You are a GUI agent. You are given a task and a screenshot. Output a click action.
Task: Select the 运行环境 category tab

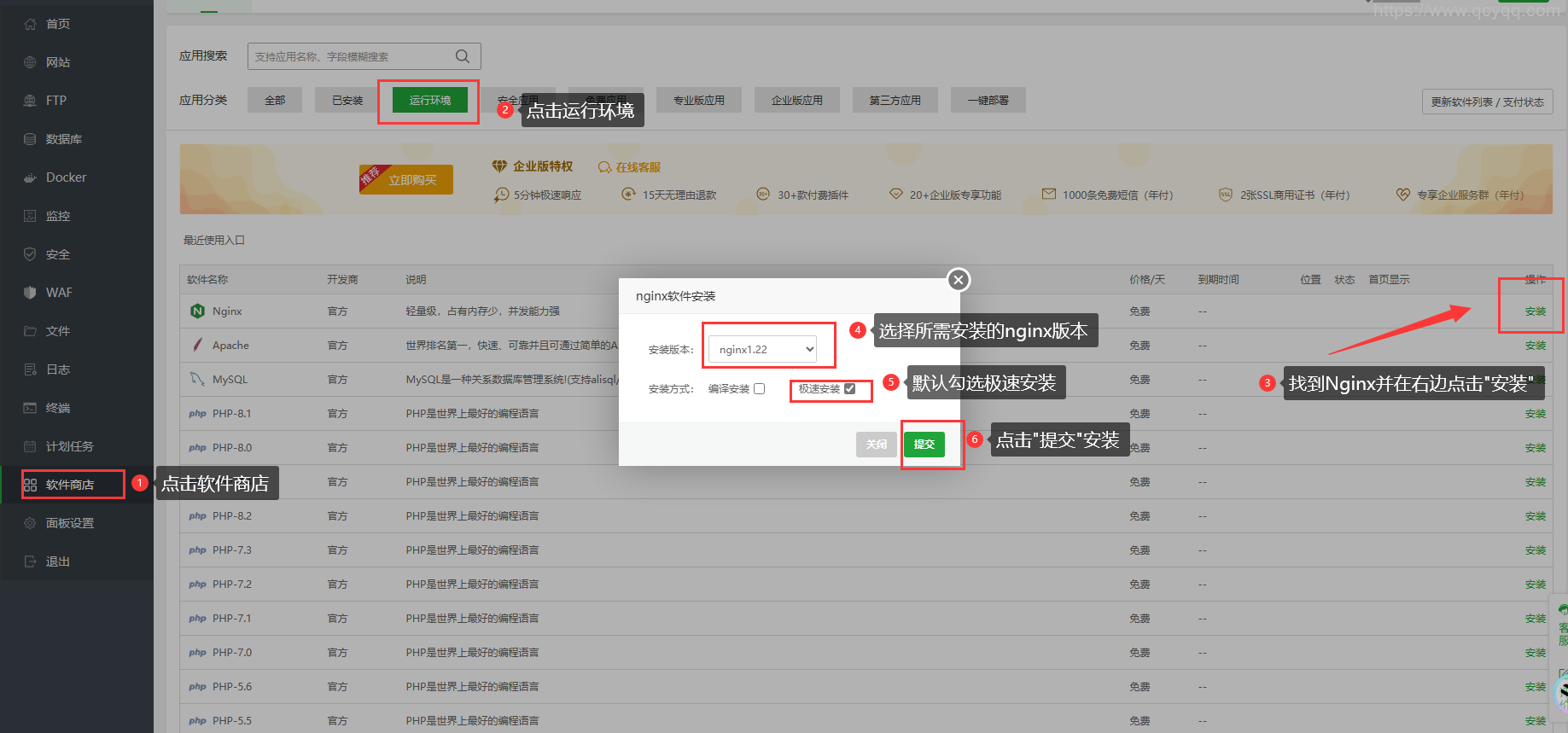(429, 100)
